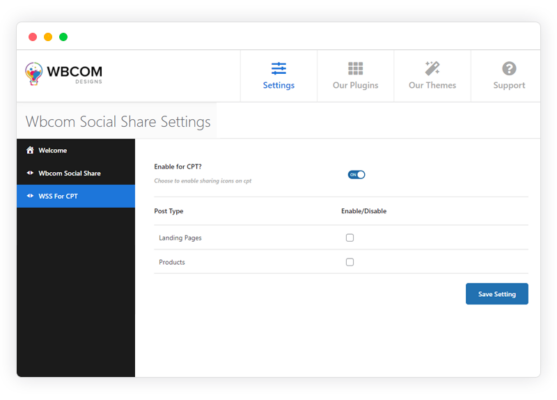
Task: Click the eye icon beside Wbcom Social Share
Action: (x=30, y=173)
